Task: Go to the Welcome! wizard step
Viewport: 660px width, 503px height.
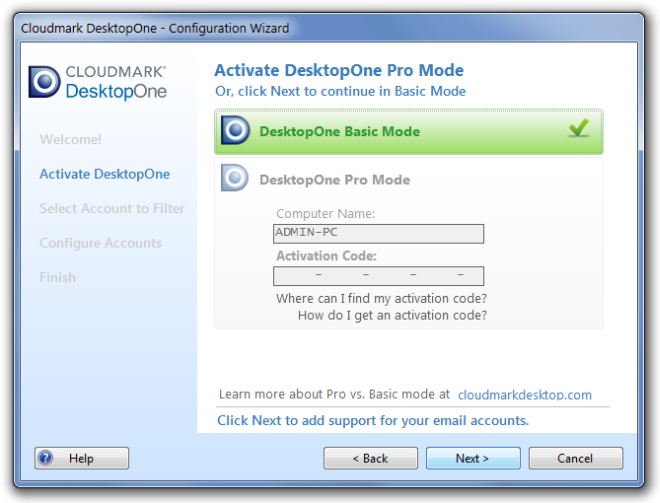Action: (x=70, y=139)
